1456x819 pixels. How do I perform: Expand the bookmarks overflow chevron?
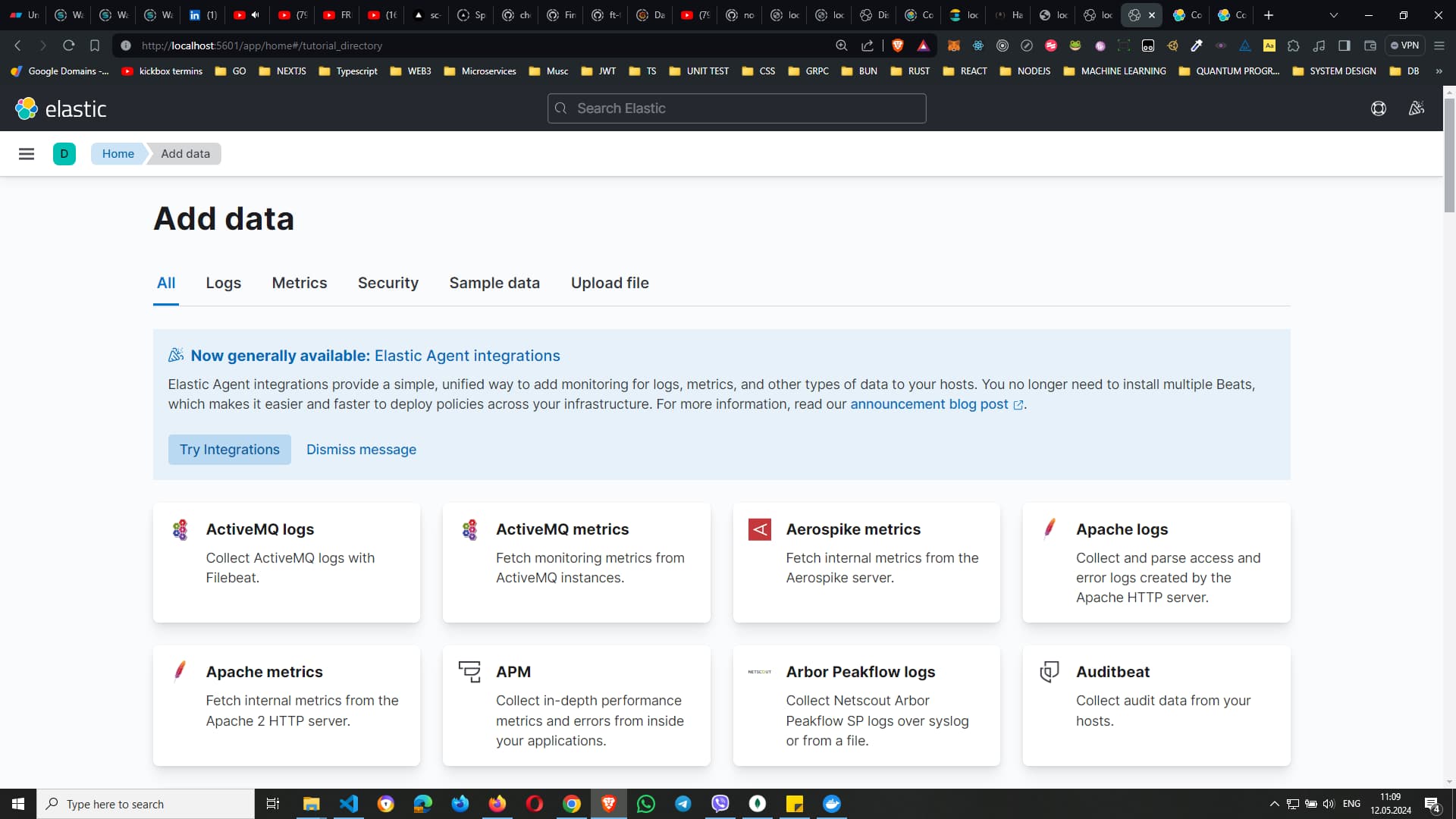[1439, 71]
